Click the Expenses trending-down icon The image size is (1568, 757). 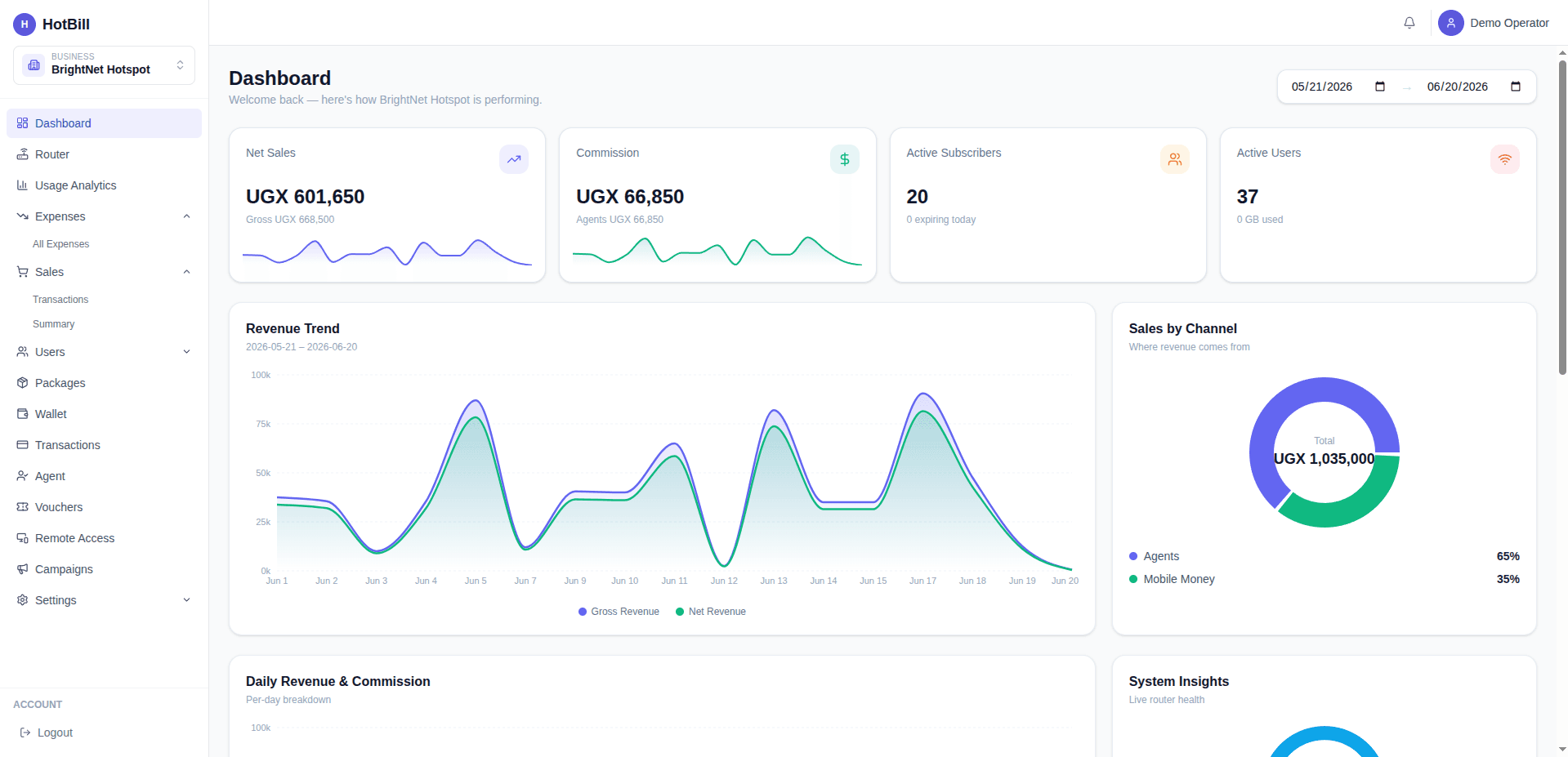[22, 216]
